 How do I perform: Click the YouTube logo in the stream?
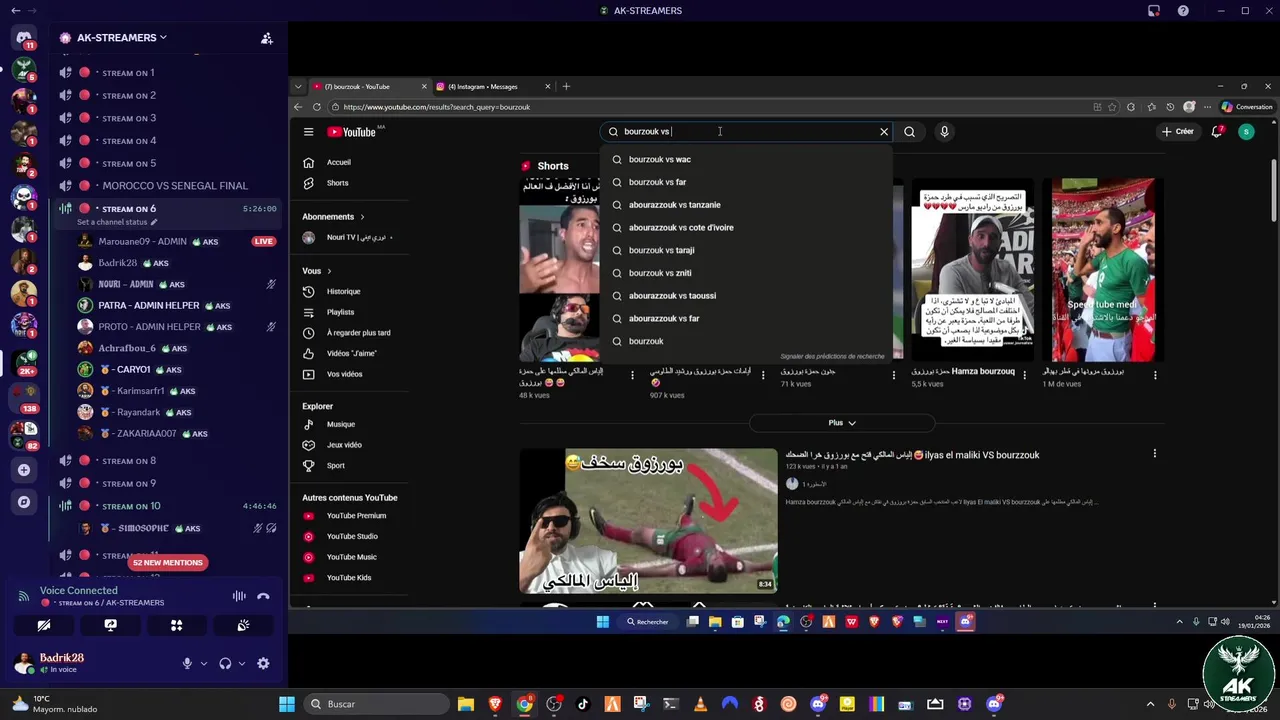351,132
